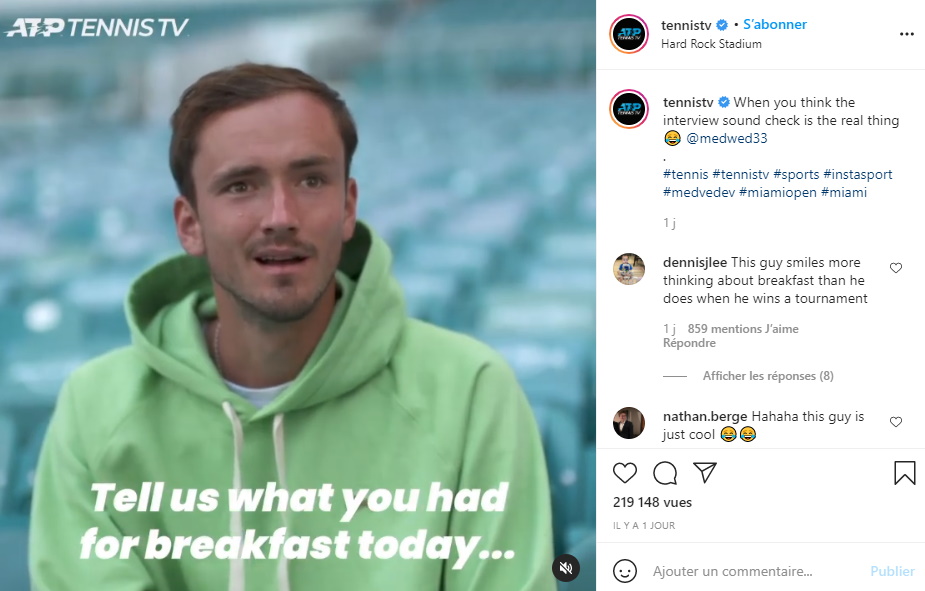
Task: Open the three-dots more options menu
Action: [907, 34]
